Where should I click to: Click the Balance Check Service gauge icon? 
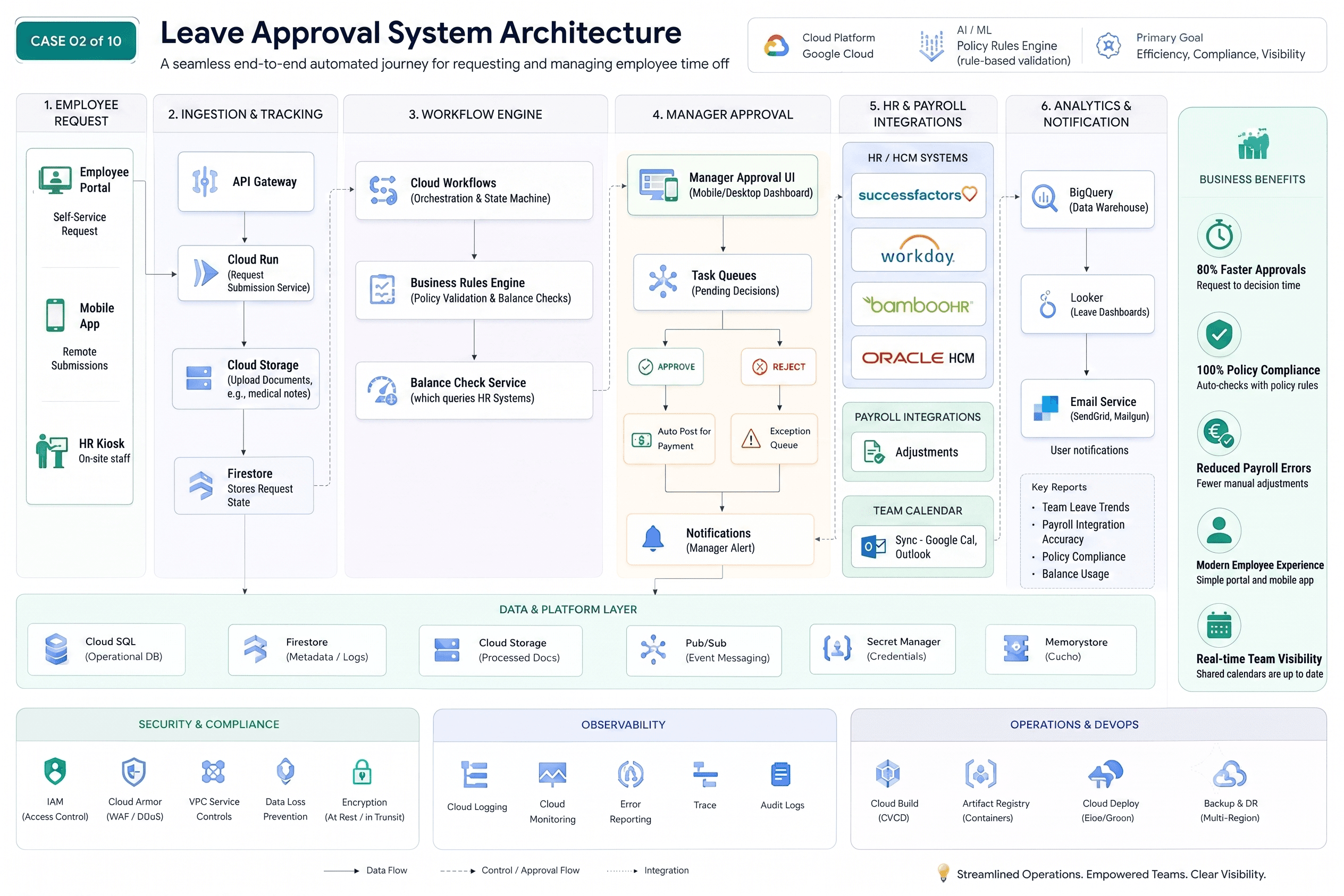[382, 390]
